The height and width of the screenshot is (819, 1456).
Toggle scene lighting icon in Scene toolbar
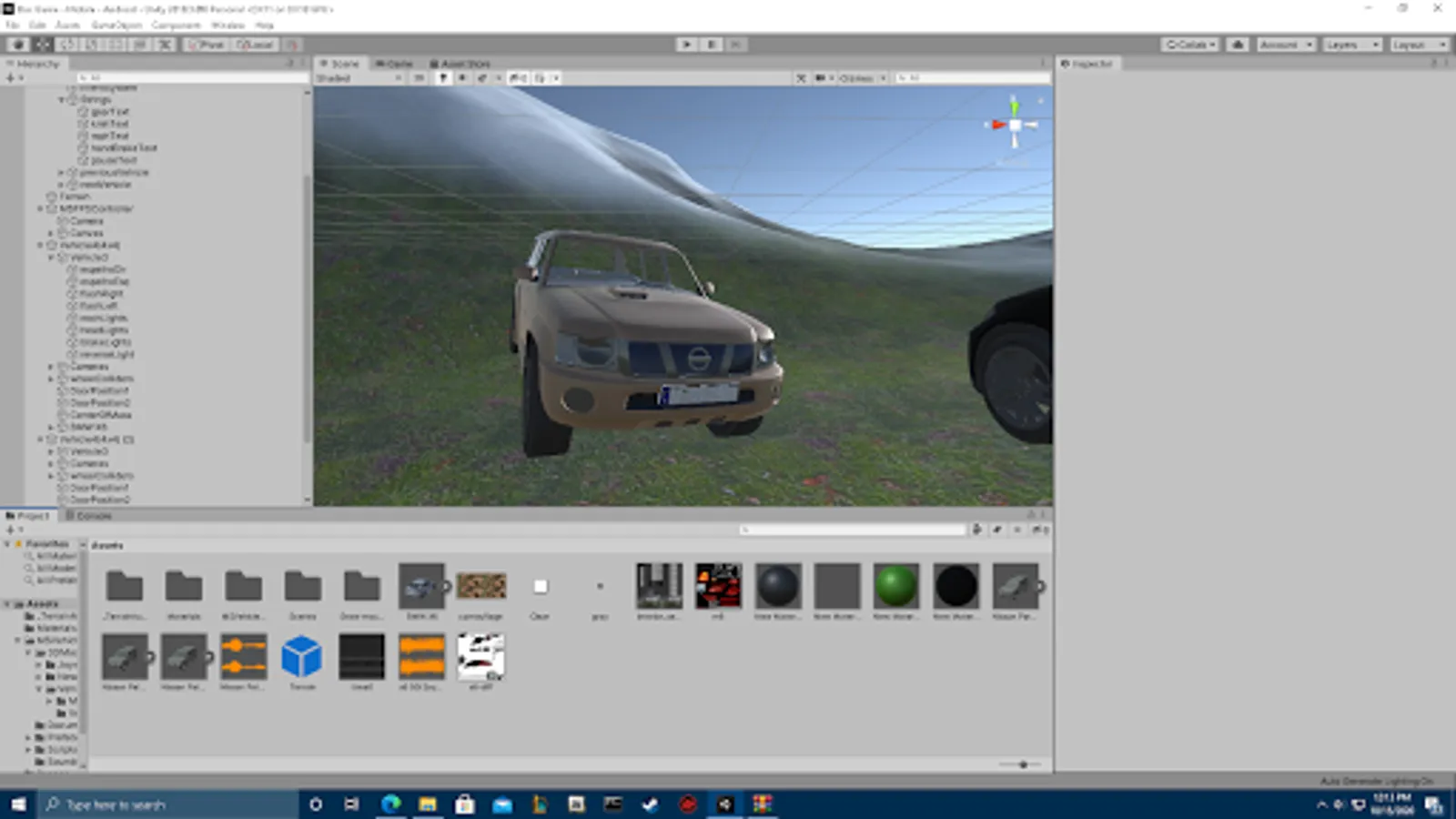click(x=443, y=78)
